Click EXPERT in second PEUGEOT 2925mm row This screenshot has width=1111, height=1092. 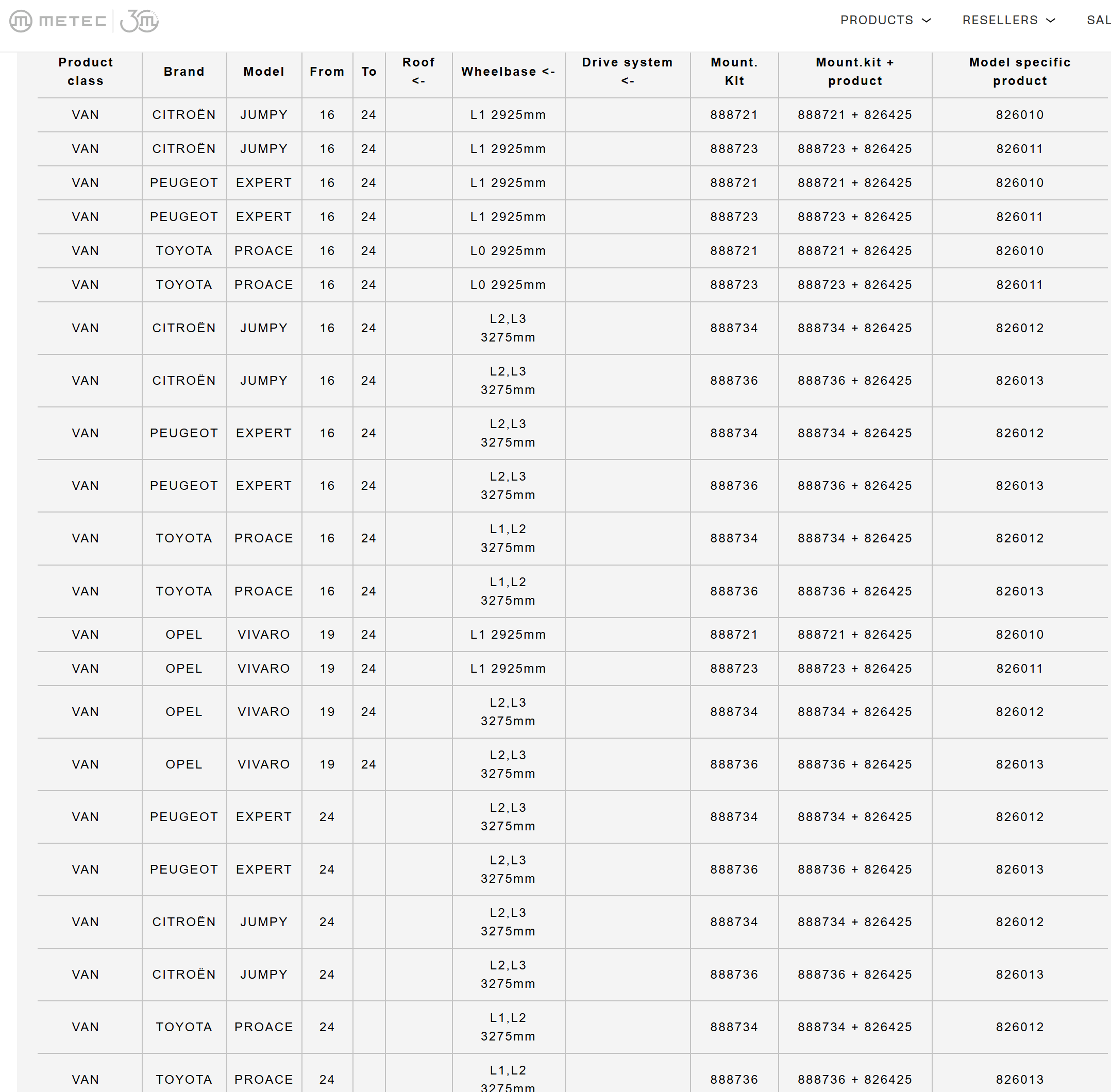(264, 217)
